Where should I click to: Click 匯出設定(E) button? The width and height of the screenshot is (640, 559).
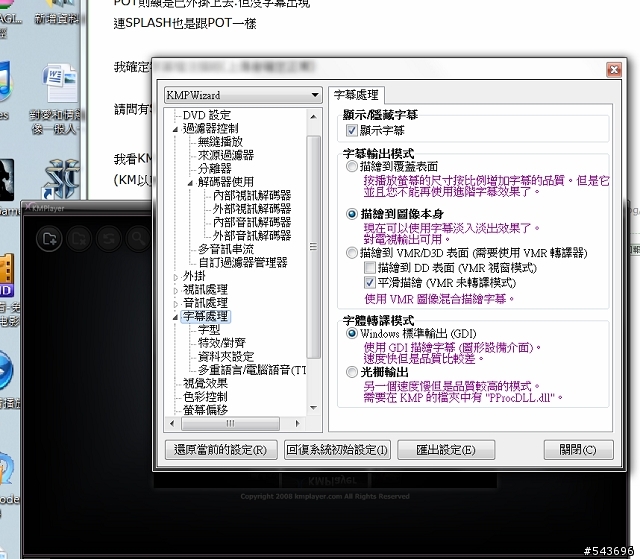(446, 450)
